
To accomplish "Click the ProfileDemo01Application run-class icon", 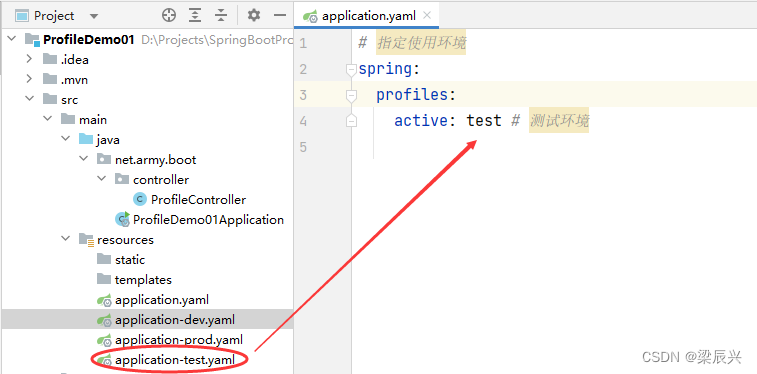I will [x=122, y=219].
